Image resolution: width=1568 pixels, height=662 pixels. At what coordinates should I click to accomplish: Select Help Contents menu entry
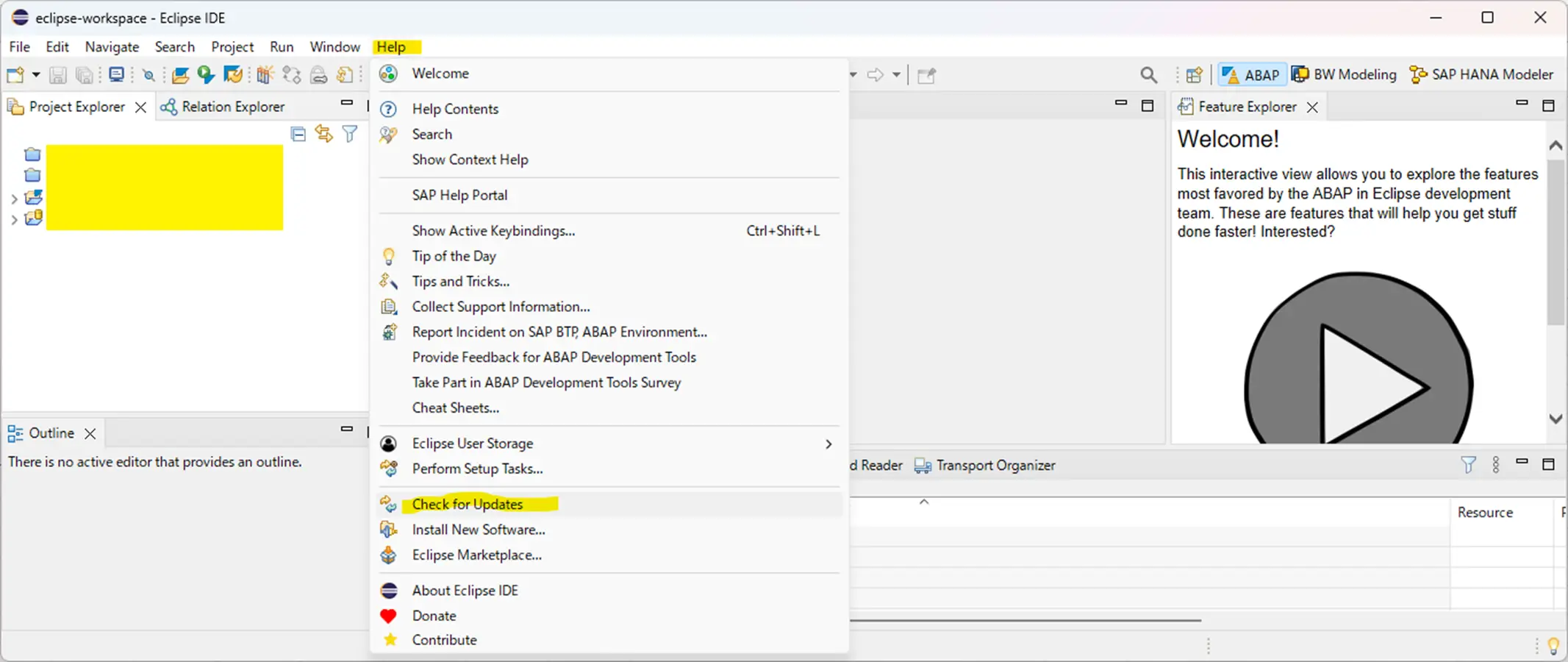[610, 109]
